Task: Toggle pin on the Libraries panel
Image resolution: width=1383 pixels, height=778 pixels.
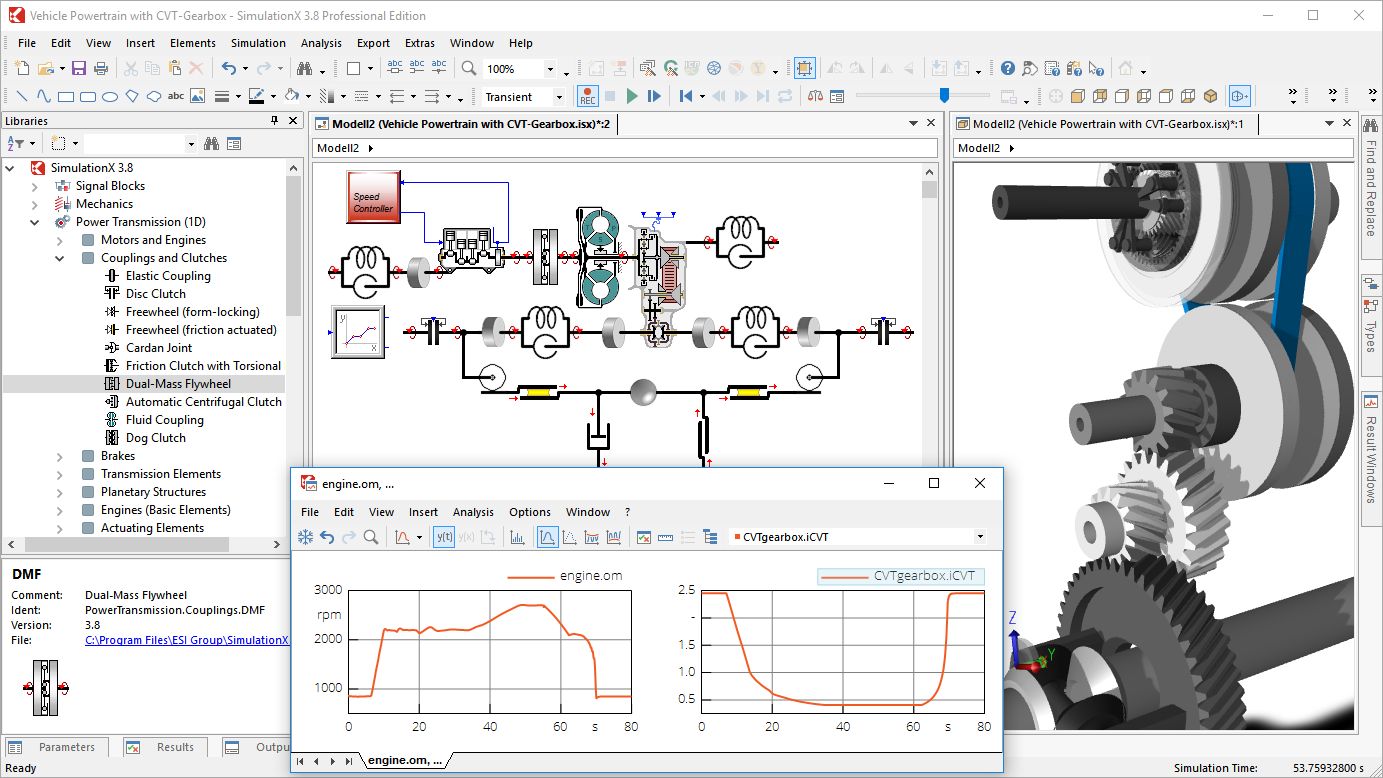Action: pos(275,121)
